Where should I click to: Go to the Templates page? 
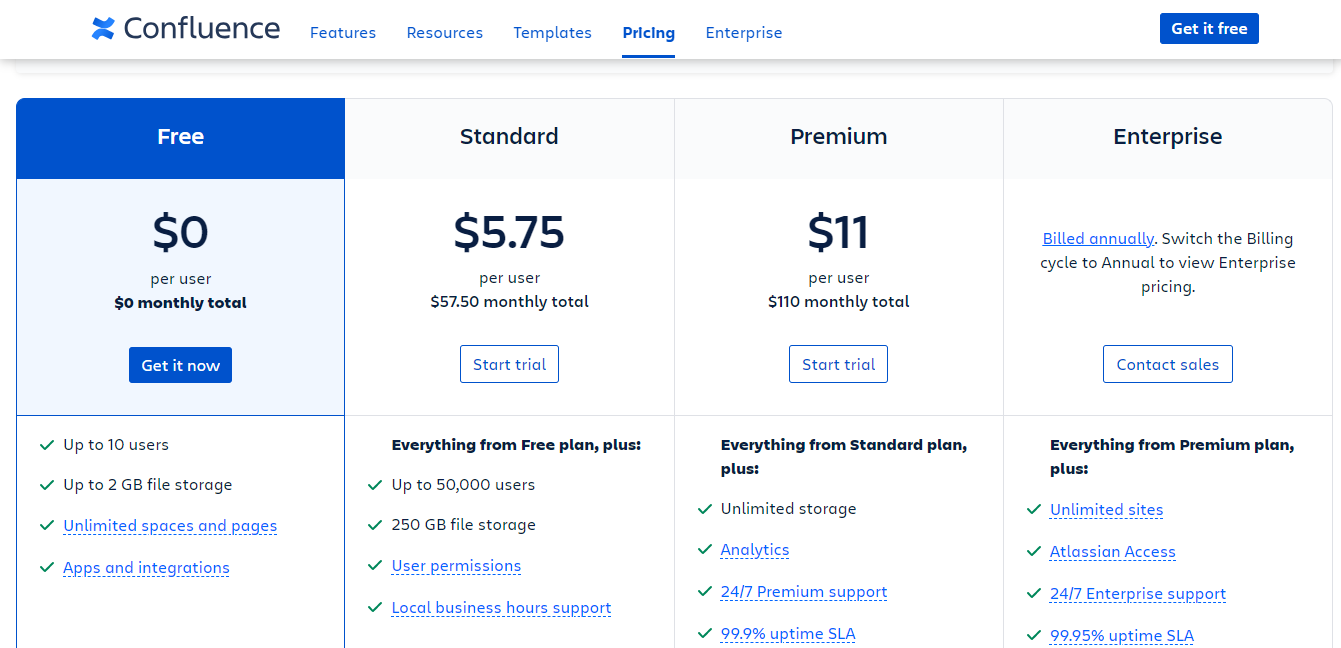[x=552, y=33]
